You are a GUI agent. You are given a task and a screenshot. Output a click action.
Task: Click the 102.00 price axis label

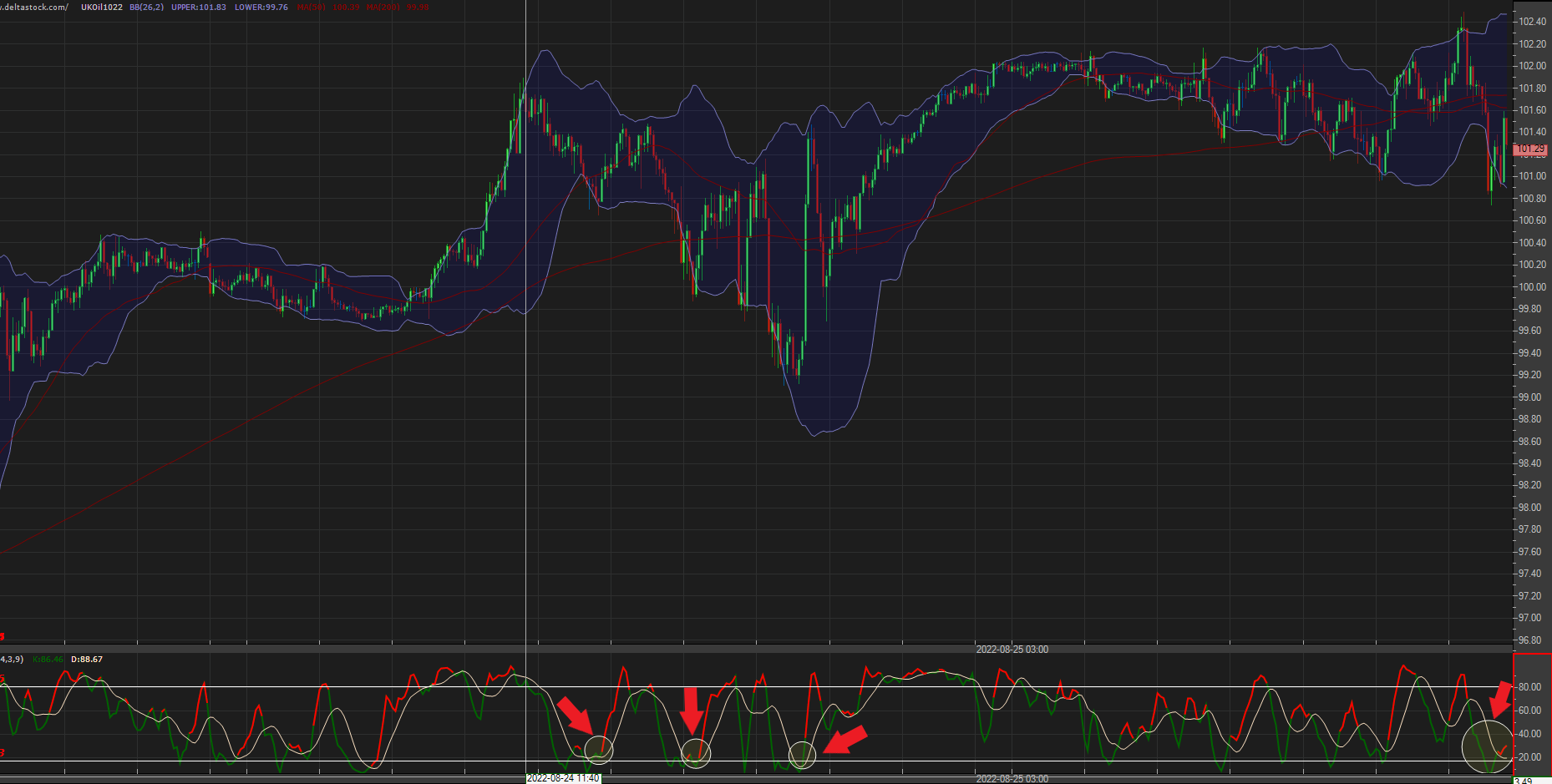pos(1532,66)
